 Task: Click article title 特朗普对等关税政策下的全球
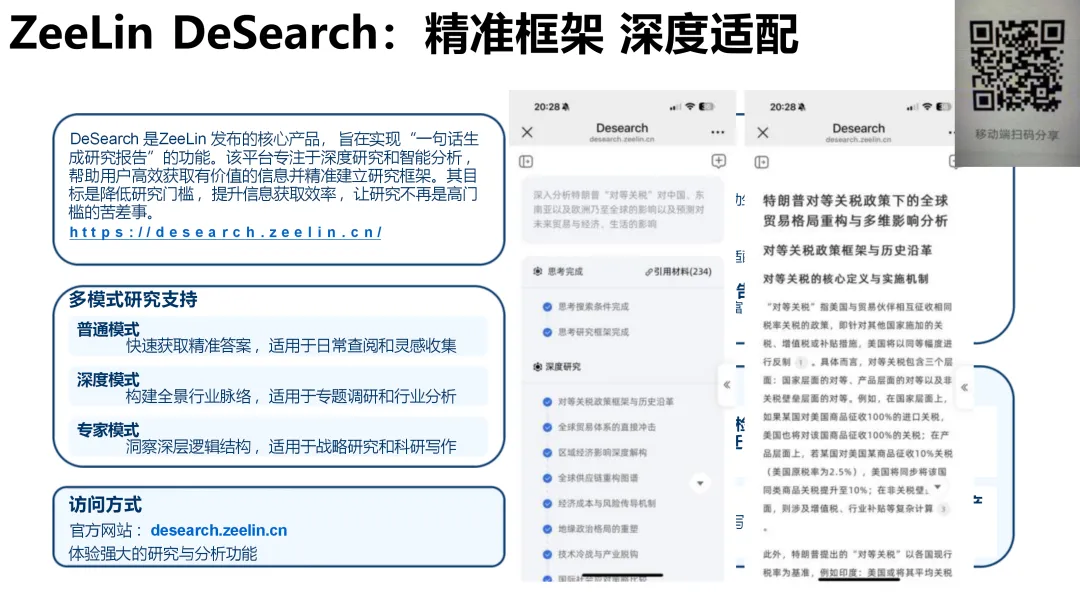tap(855, 201)
